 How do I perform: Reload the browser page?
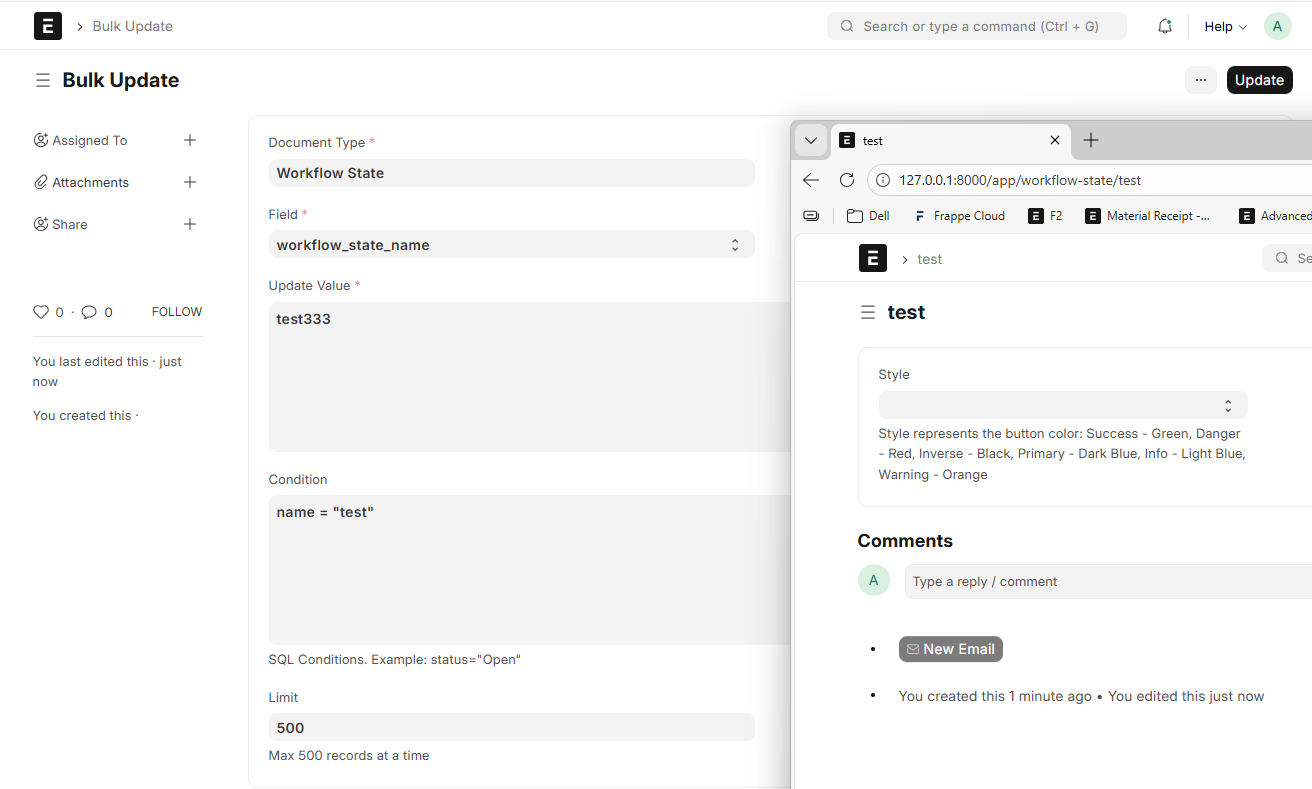coord(846,180)
